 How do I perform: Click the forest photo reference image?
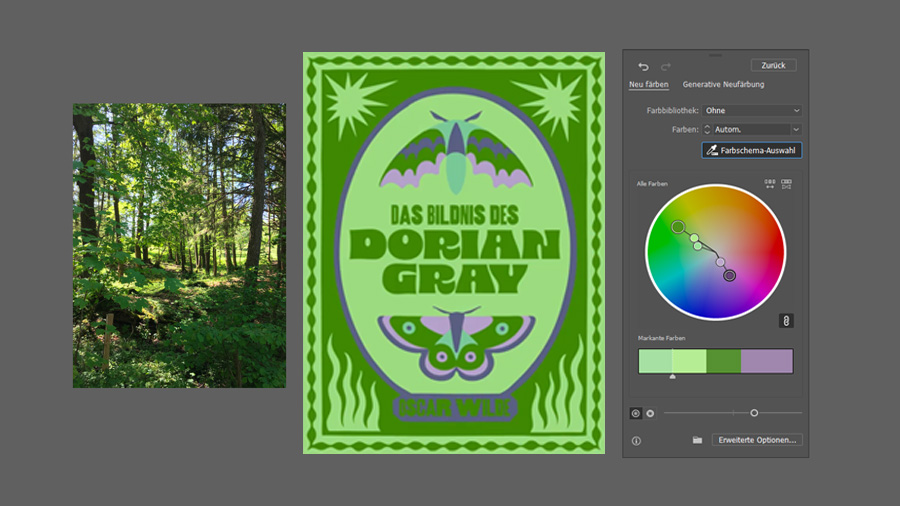coord(179,246)
